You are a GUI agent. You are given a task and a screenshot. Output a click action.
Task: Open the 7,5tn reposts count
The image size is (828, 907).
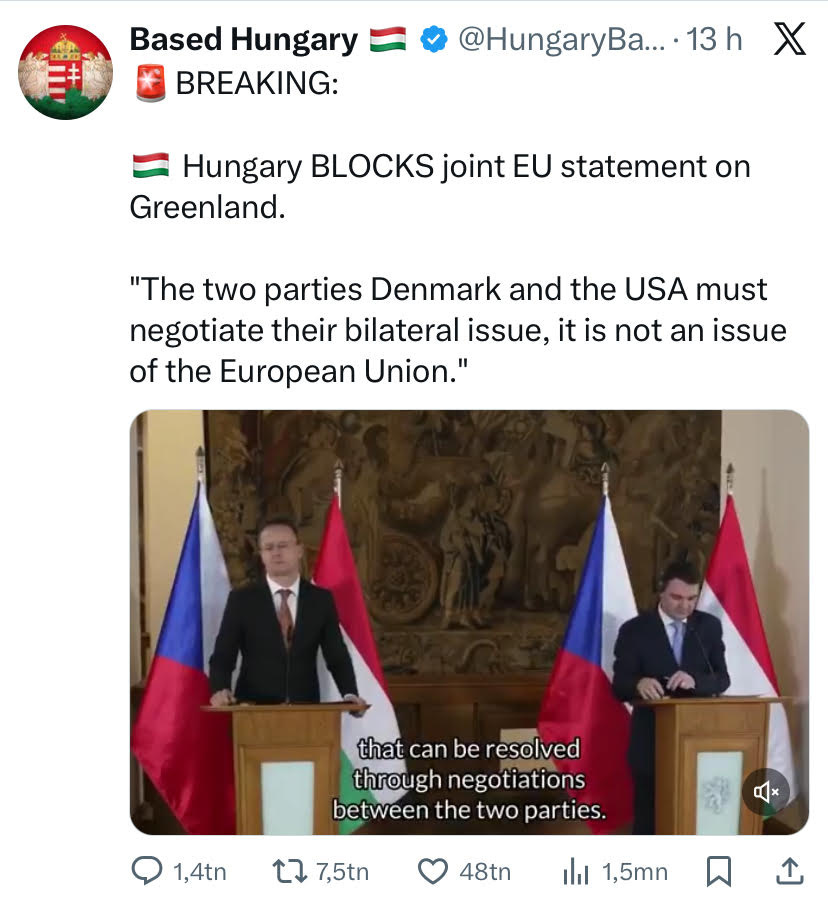click(343, 872)
